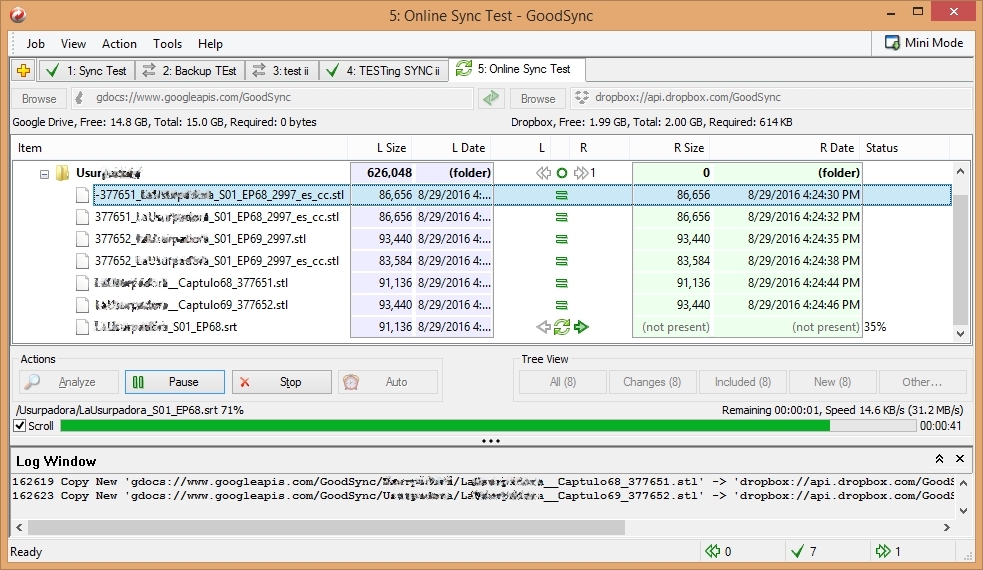Click the checkmark 7 status bar indicator
This screenshot has width=983, height=570.
[x=804, y=551]
